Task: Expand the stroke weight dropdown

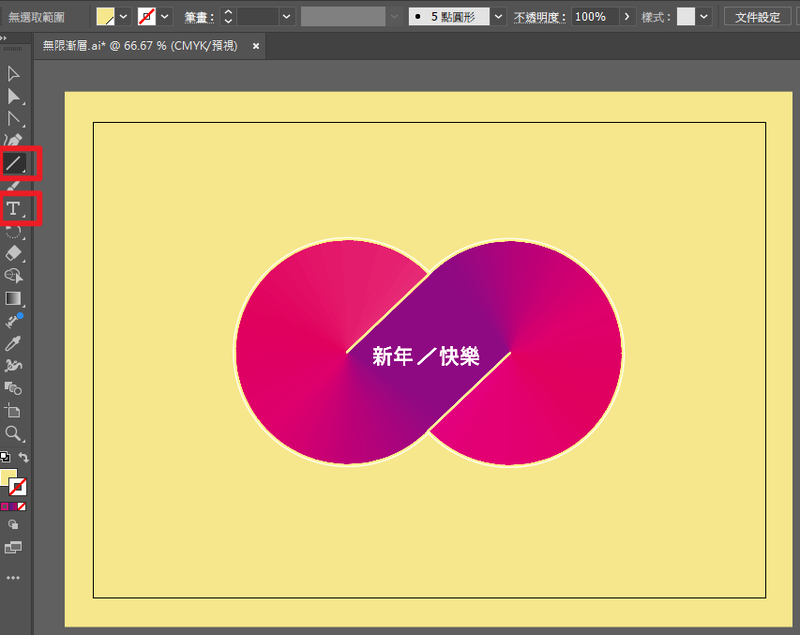Action: click(x=287, y=17)
